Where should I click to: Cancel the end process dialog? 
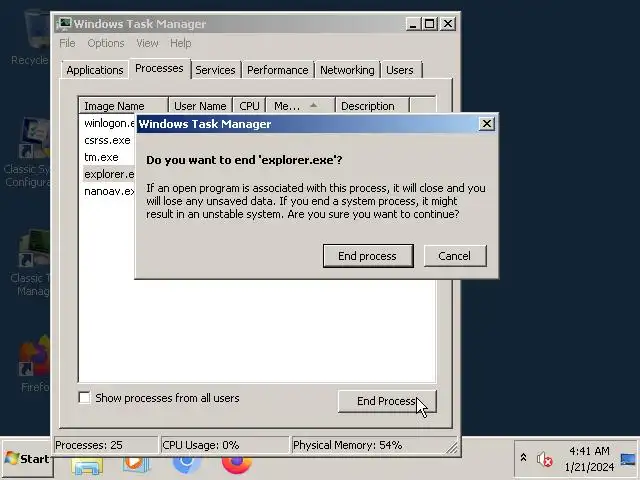(455, 256)
